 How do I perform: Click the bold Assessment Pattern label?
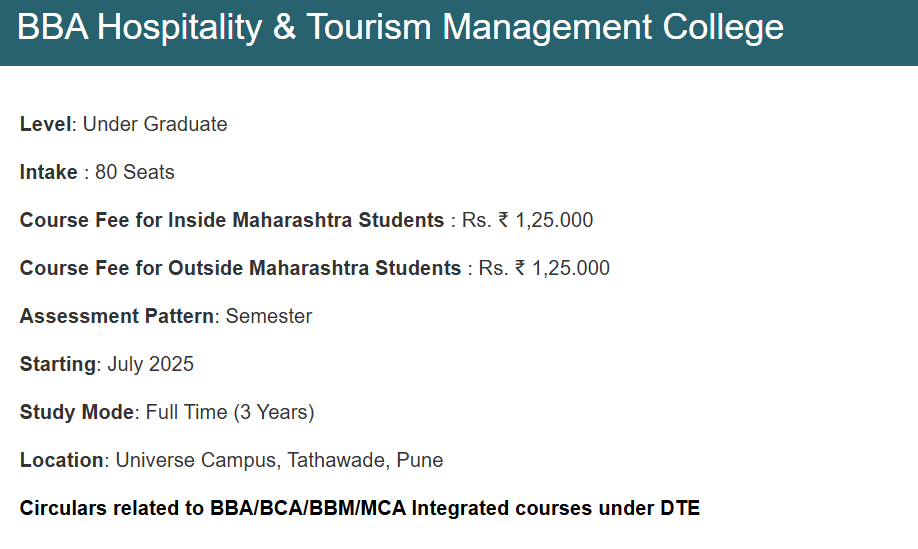116,316
